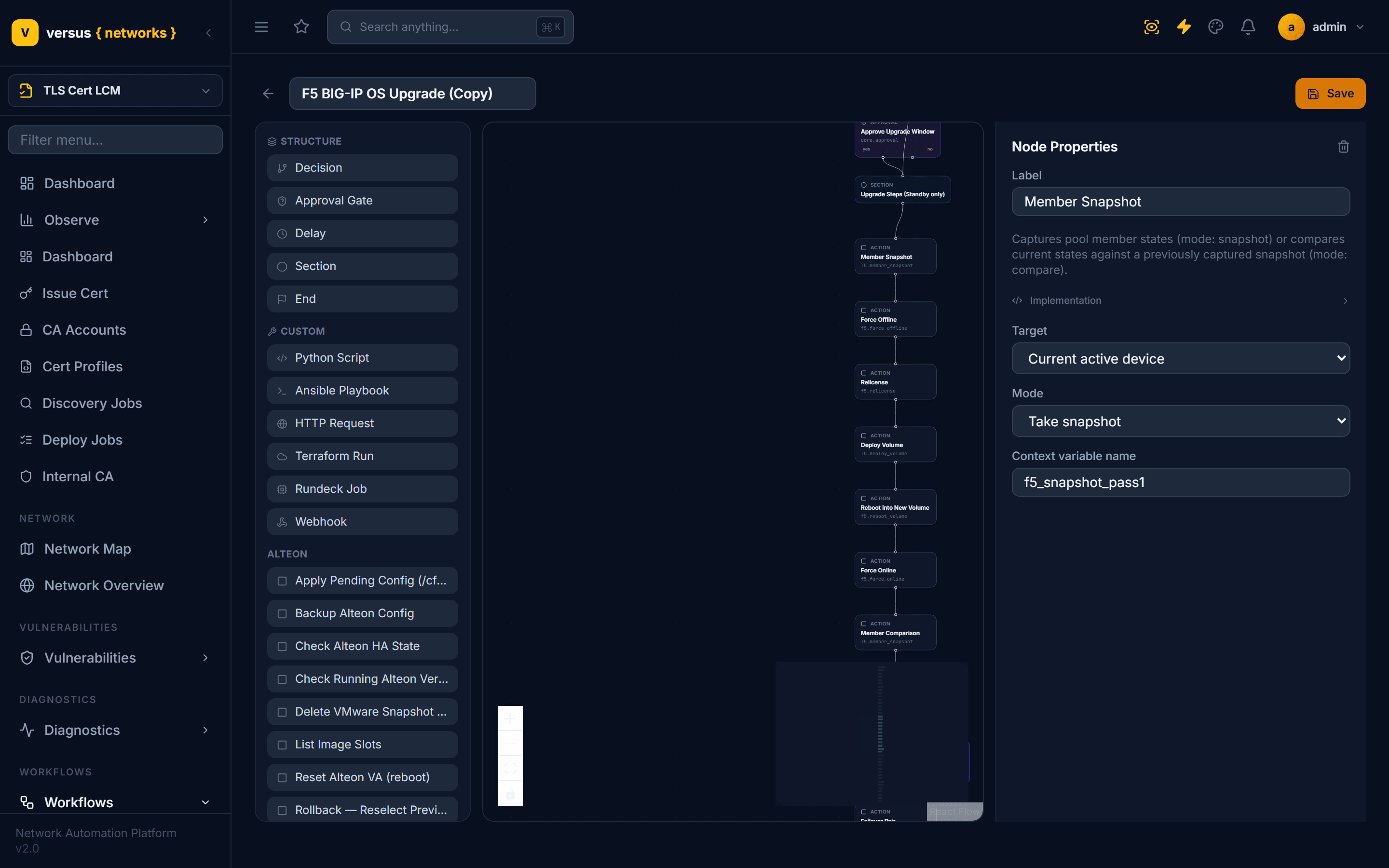
Task: Open the Mode dropdown
Action: (x=1180, y=421)
